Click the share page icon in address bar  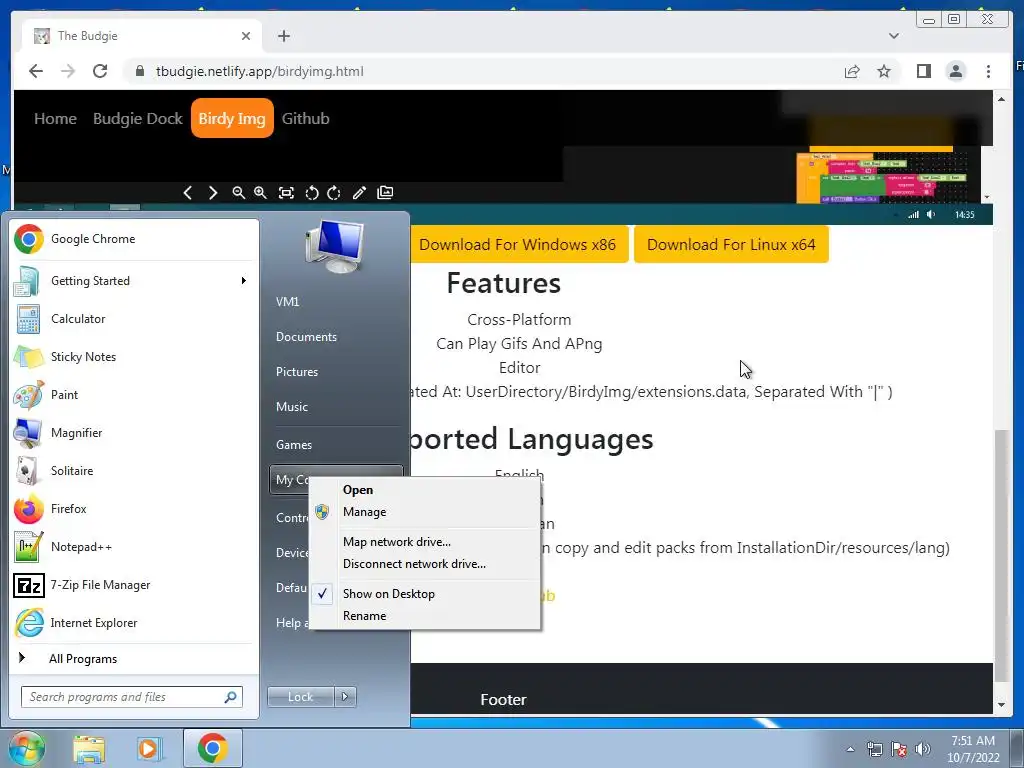[x=852, y=71]
